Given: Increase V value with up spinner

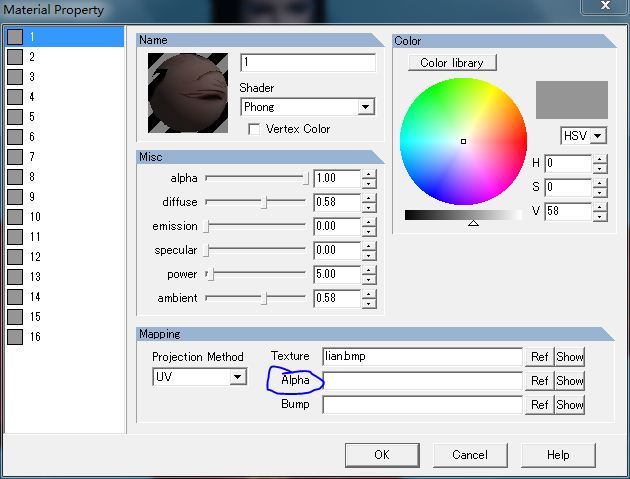Looking at the screenshot, I should coord(599,207).
